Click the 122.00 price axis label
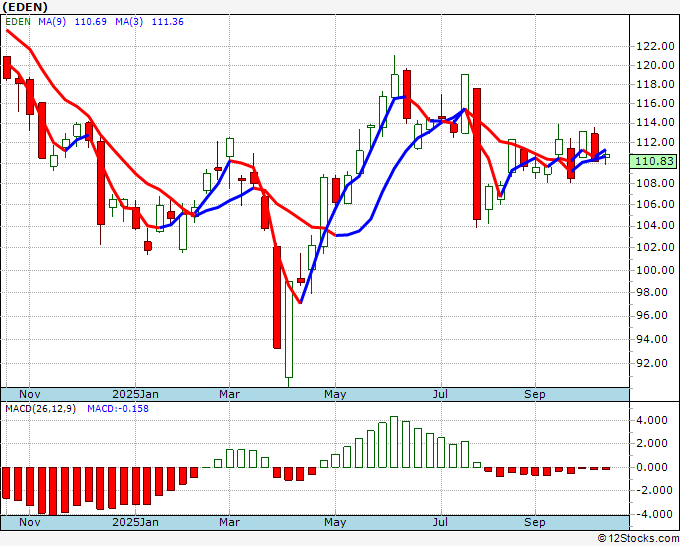The height and width of the screenshot is (546, 680). [655, 46]
